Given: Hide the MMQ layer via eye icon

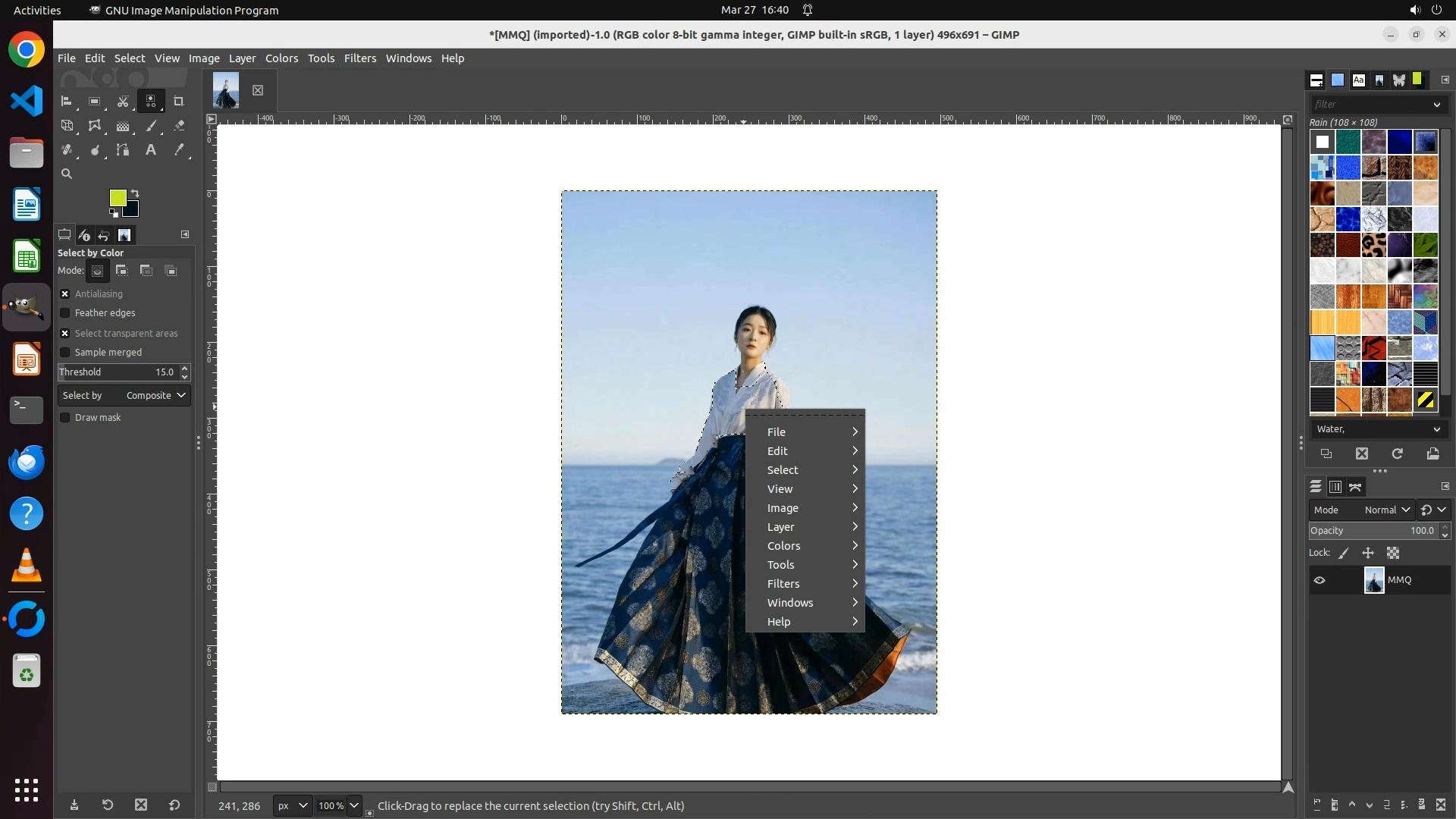Looking at the screenshot, I should tap(1319, 580).
